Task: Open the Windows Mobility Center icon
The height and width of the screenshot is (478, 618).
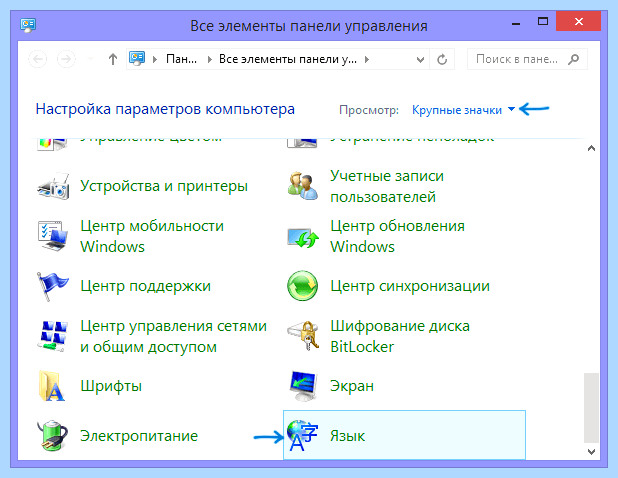Action: point(53,236)
